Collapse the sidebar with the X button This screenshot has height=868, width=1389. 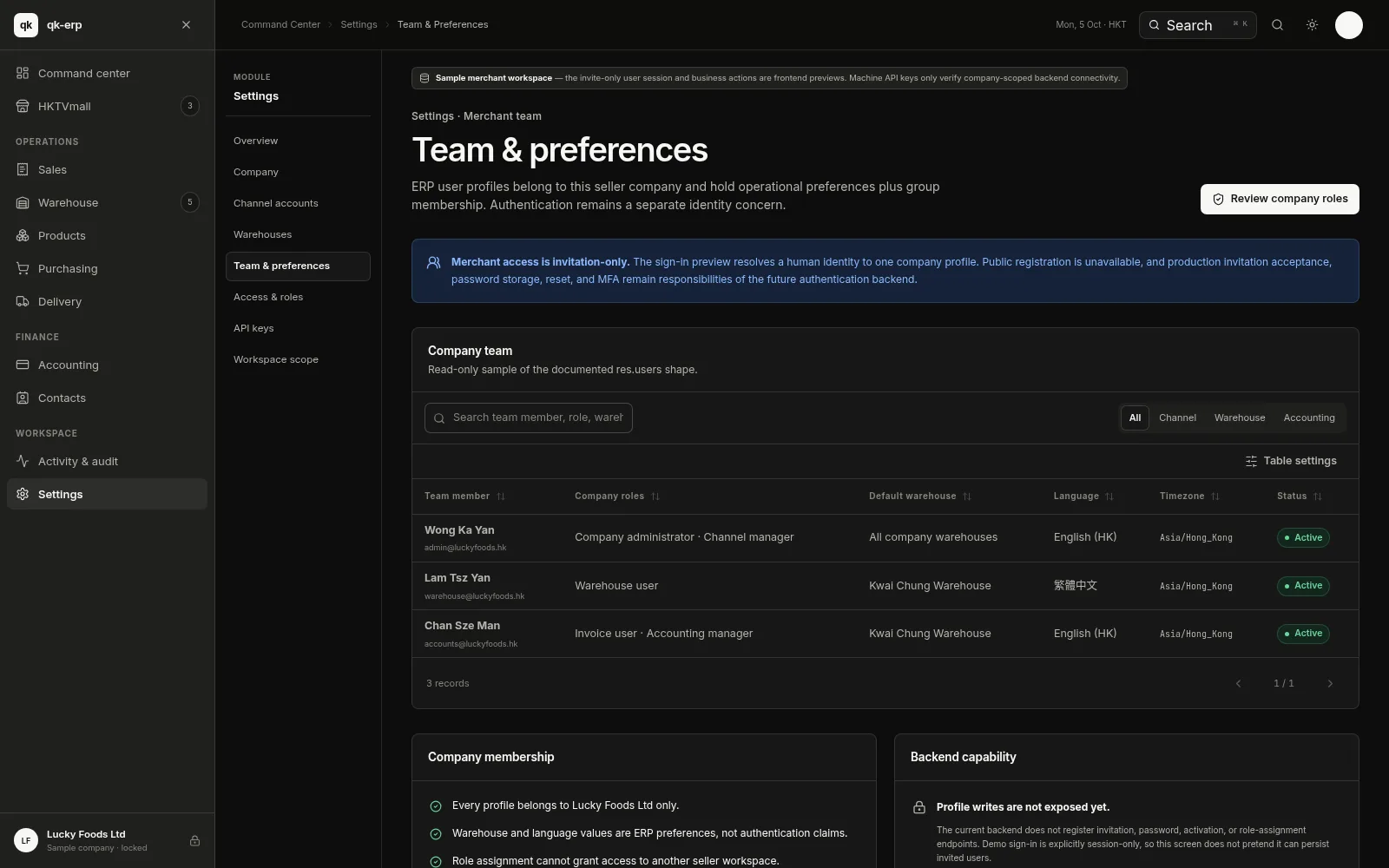(186, 25)
